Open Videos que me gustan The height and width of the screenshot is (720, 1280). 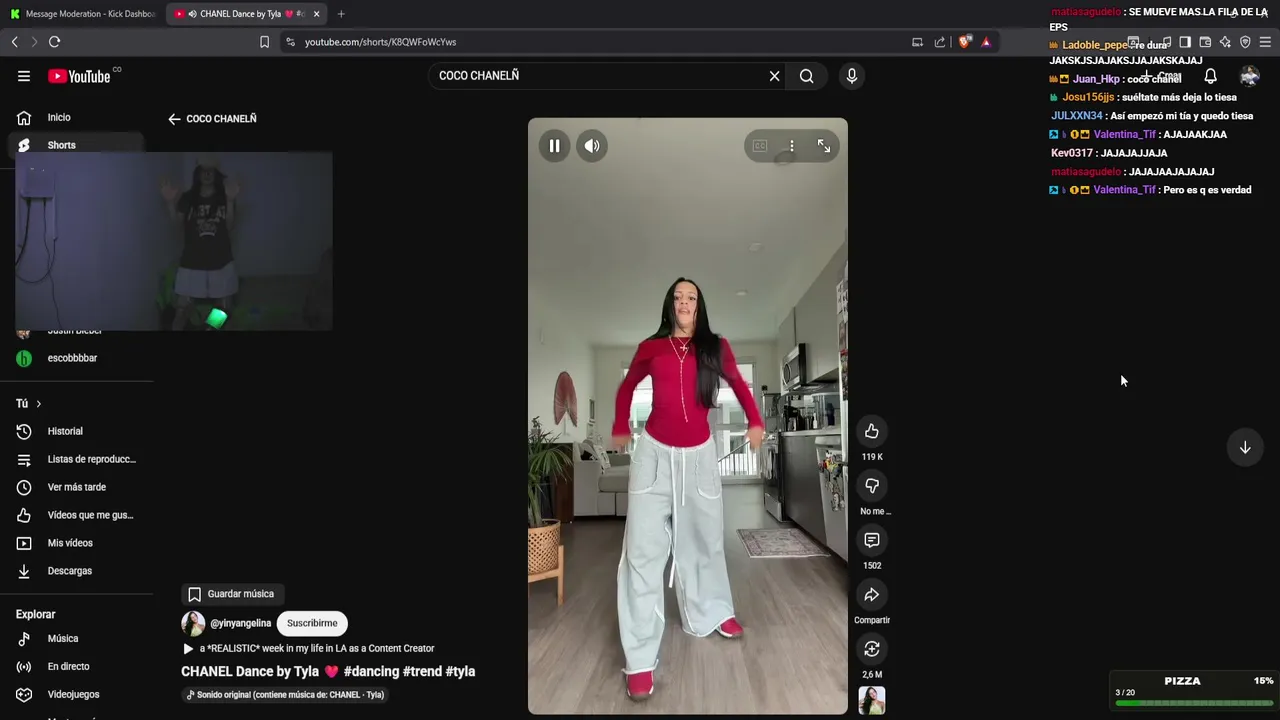[77, 515]
